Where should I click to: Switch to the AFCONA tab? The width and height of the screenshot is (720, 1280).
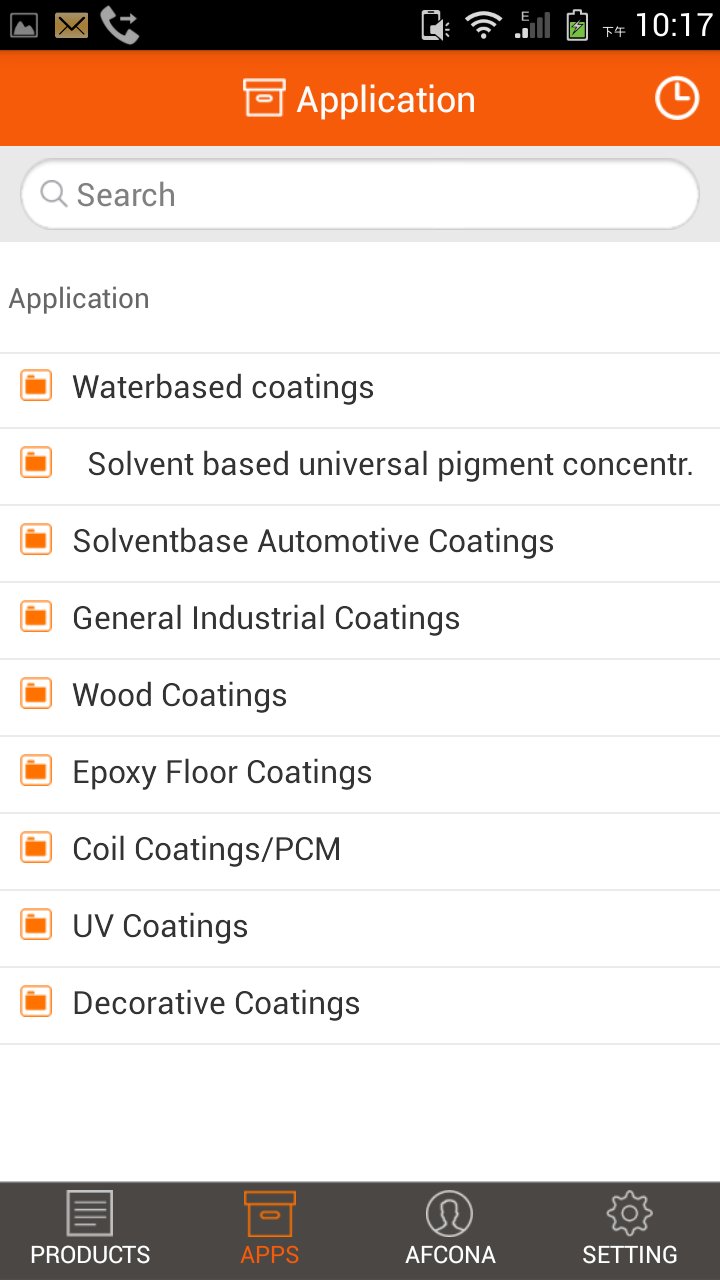[450, 1230]
